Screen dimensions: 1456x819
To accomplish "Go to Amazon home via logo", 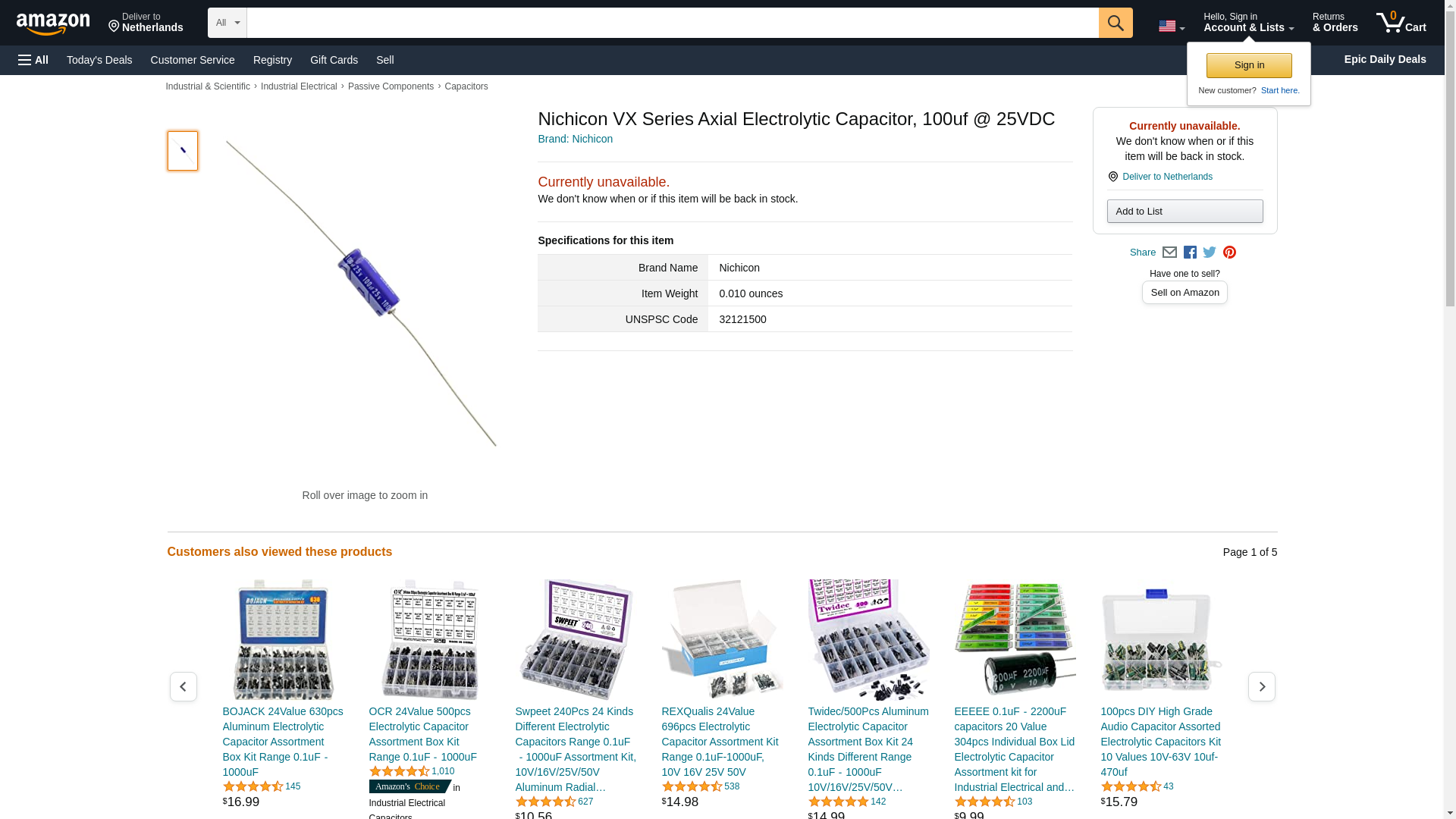I will 53,24.
